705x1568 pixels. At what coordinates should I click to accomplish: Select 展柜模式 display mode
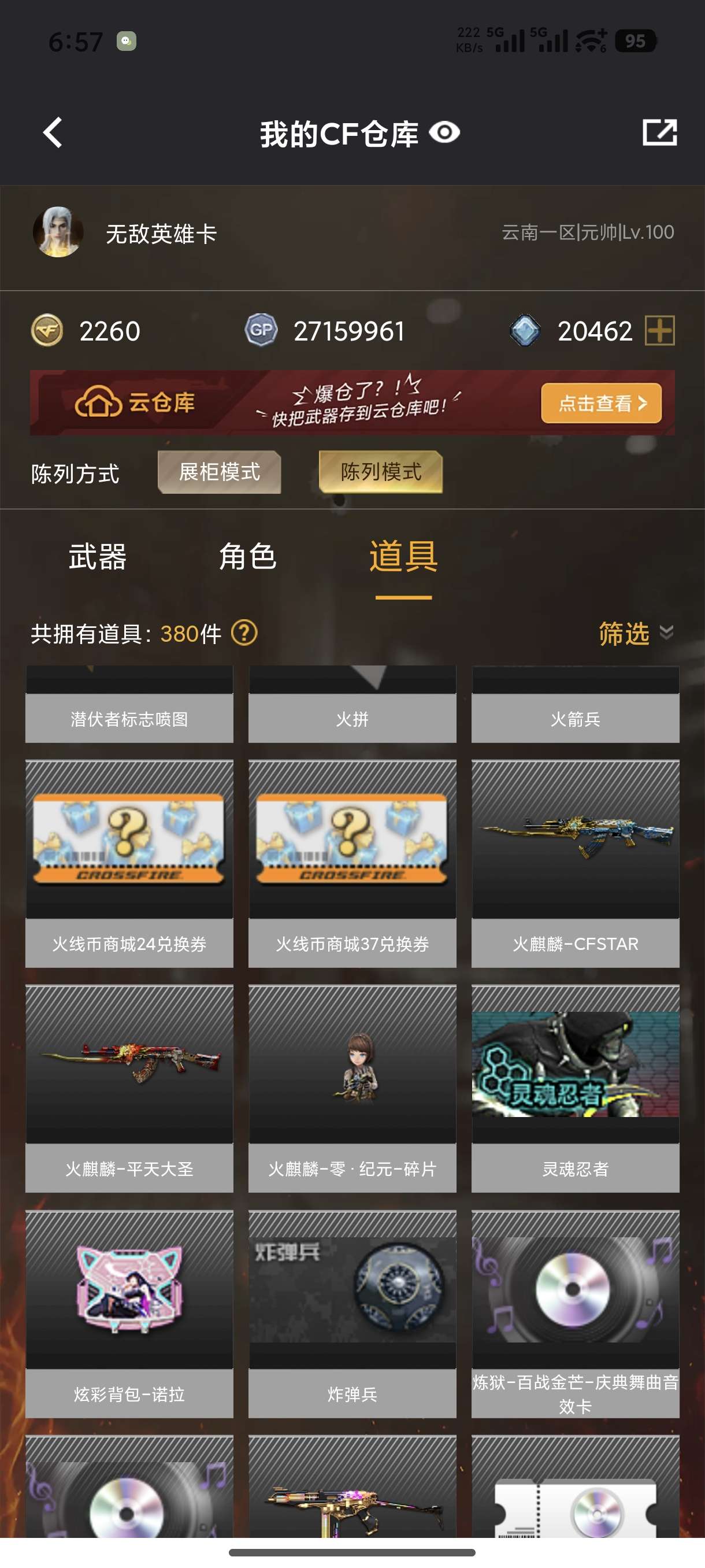pyautogui.click(x=219, y=472)
